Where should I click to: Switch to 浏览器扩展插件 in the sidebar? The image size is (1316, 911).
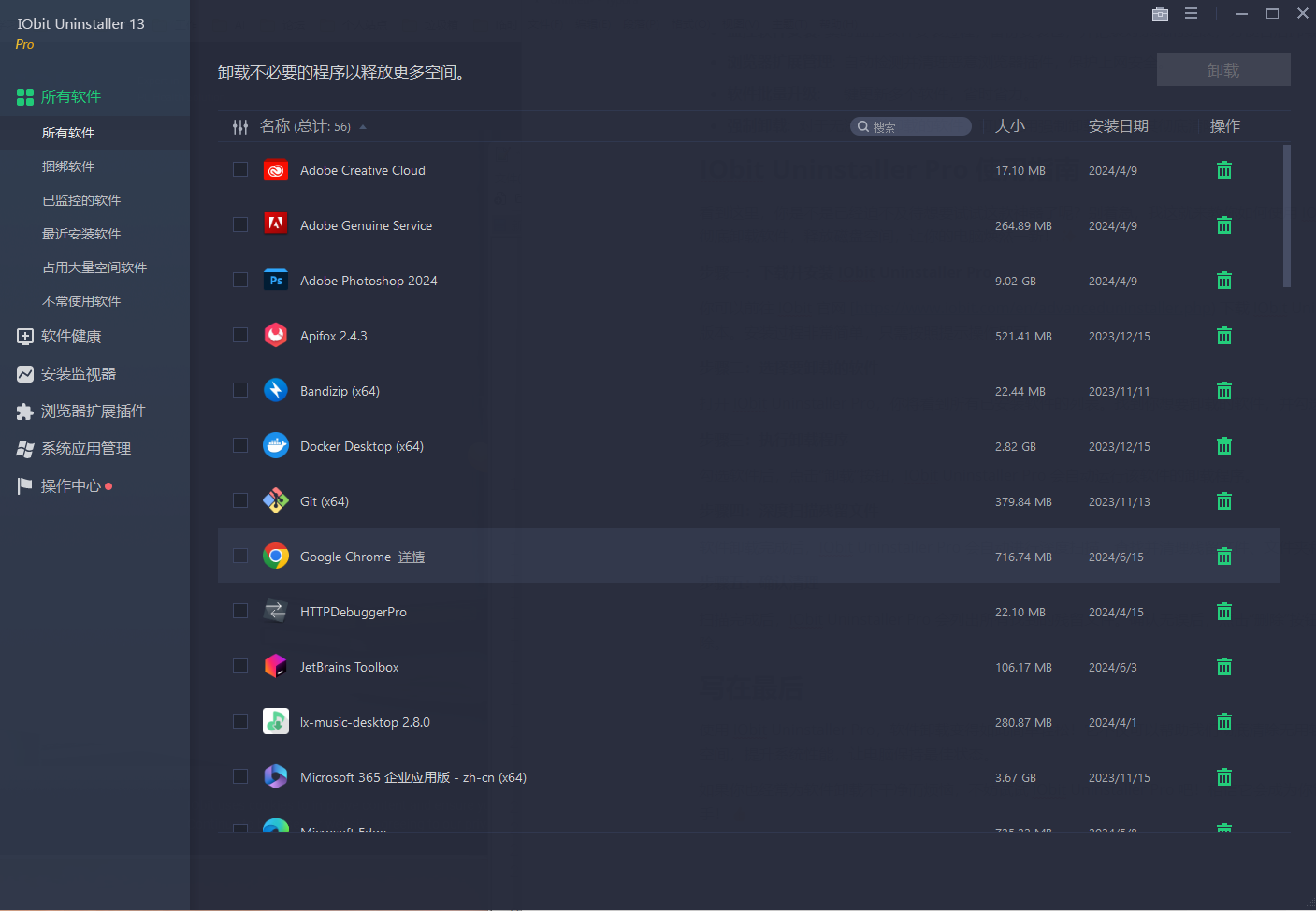pos(93,412)
